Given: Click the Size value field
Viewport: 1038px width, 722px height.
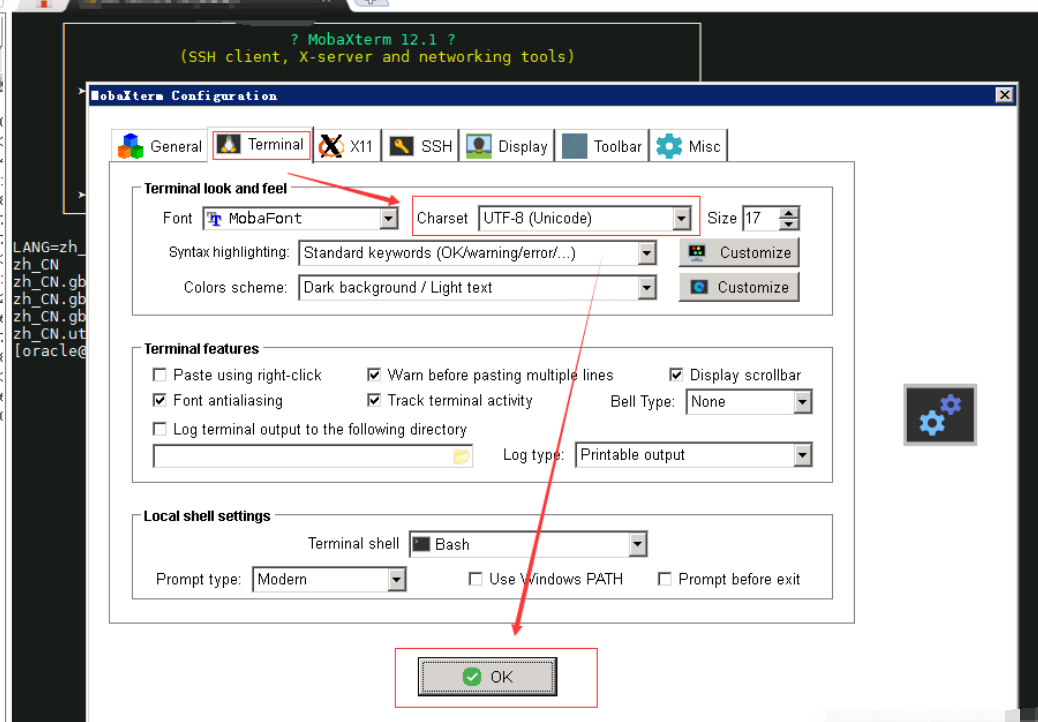Looking at the screenshot, I should (761, 218).
